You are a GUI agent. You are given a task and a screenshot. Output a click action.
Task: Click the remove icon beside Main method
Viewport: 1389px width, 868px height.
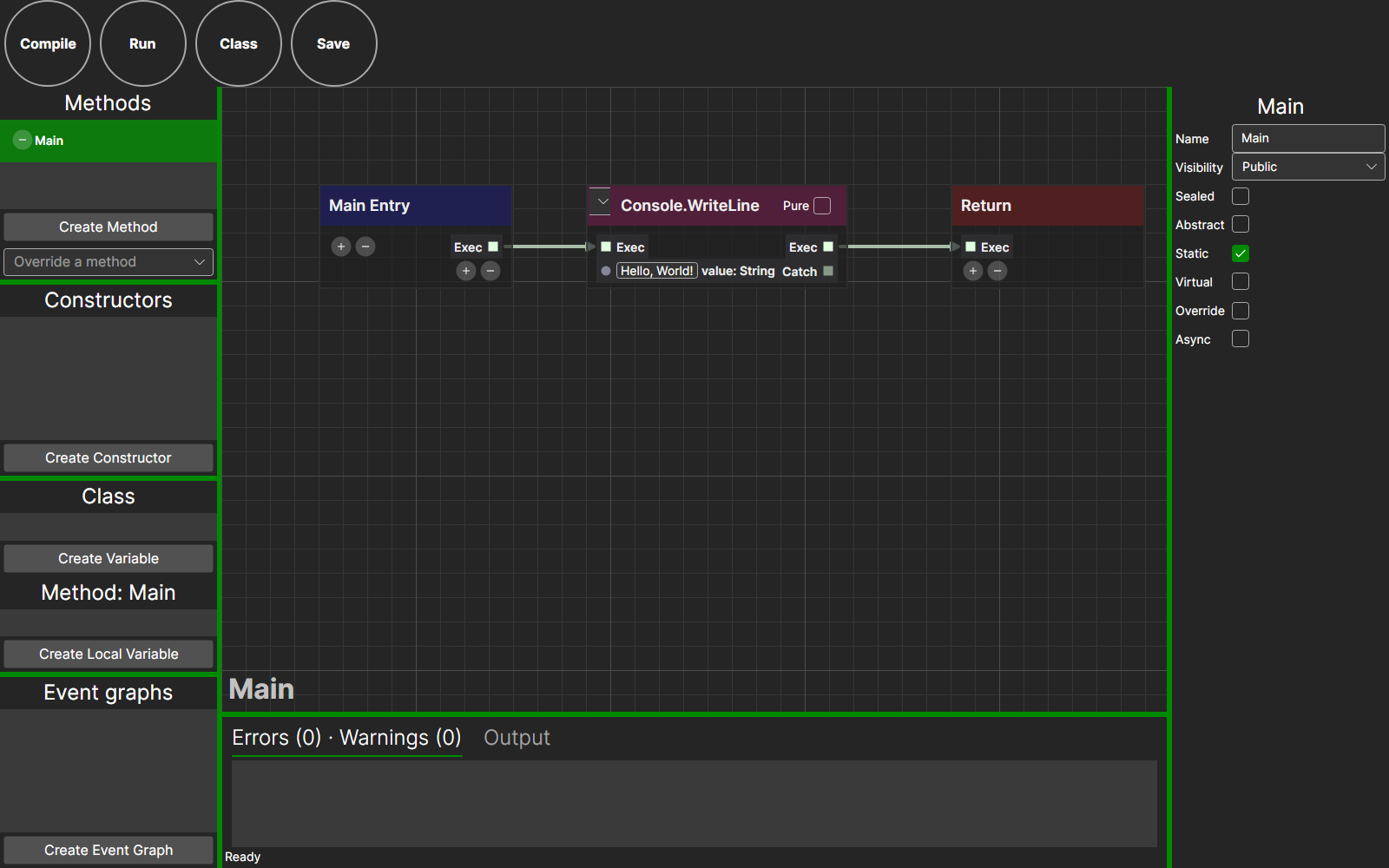pyautogui.click(x=23, y=141)
